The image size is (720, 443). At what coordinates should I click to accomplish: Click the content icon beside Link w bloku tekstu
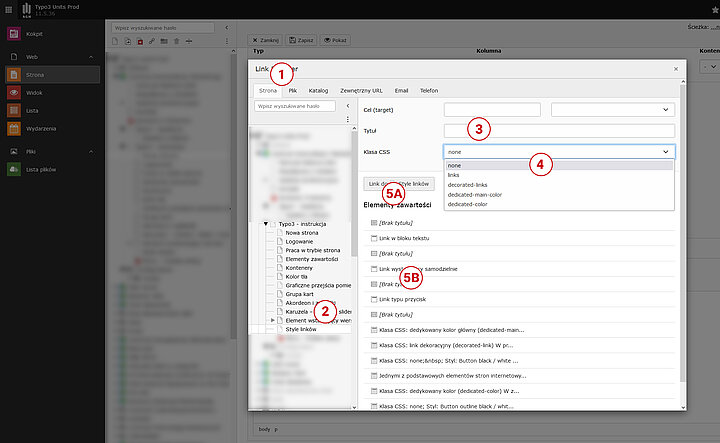pyautogui.click(x=374, y=238)
